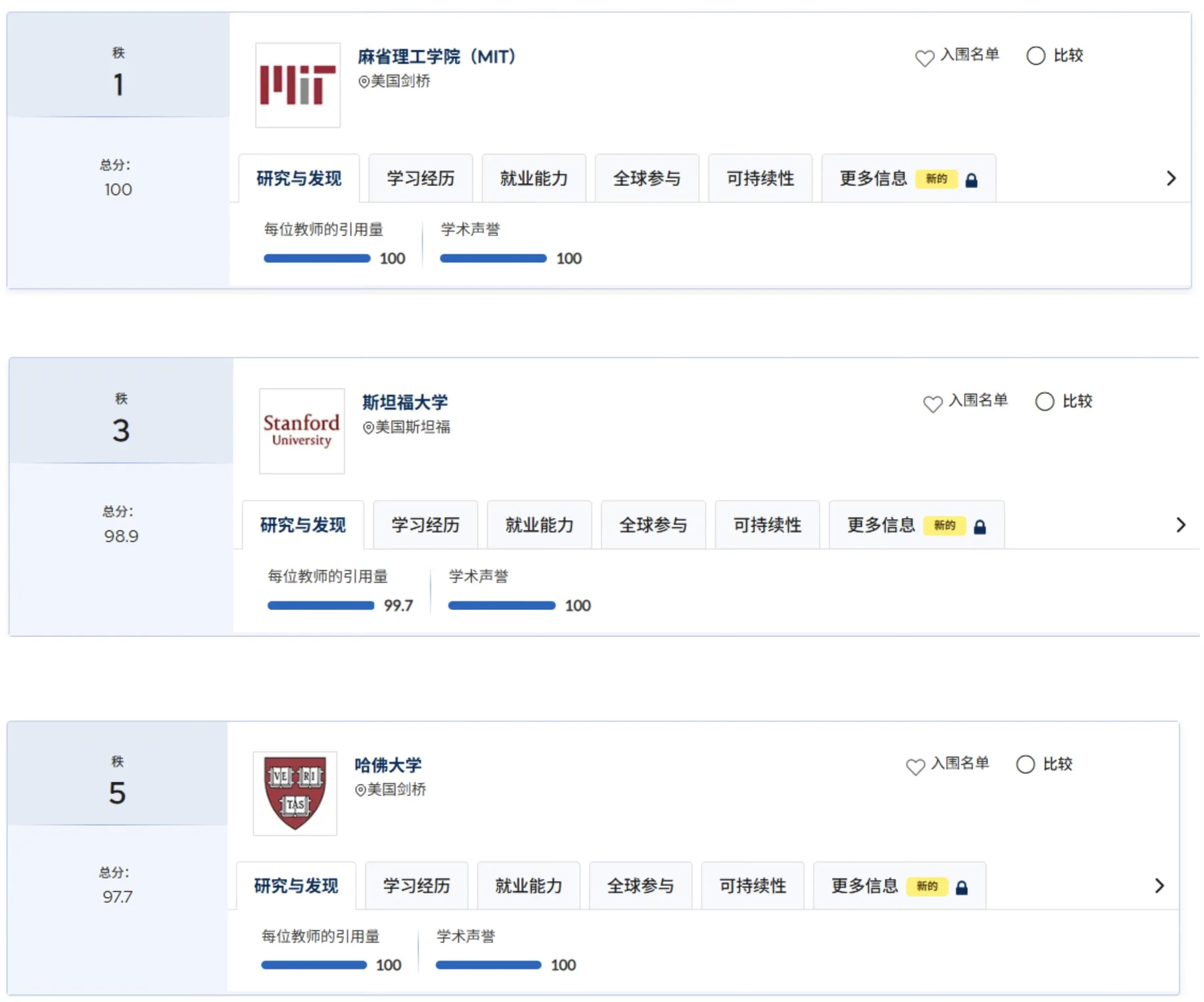Click the lock icon on Harvard's 更多信息 tab
Image resolution: width=1204 pixels, height=1002 pixels.
962,888
